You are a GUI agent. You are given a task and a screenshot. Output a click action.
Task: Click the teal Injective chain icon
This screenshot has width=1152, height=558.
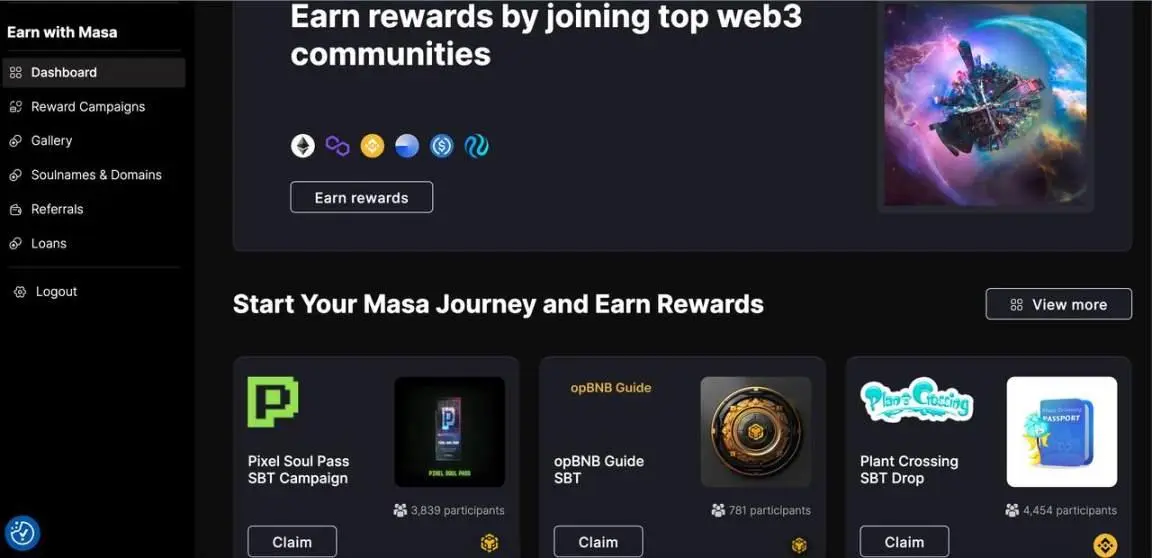coord(477,146)
